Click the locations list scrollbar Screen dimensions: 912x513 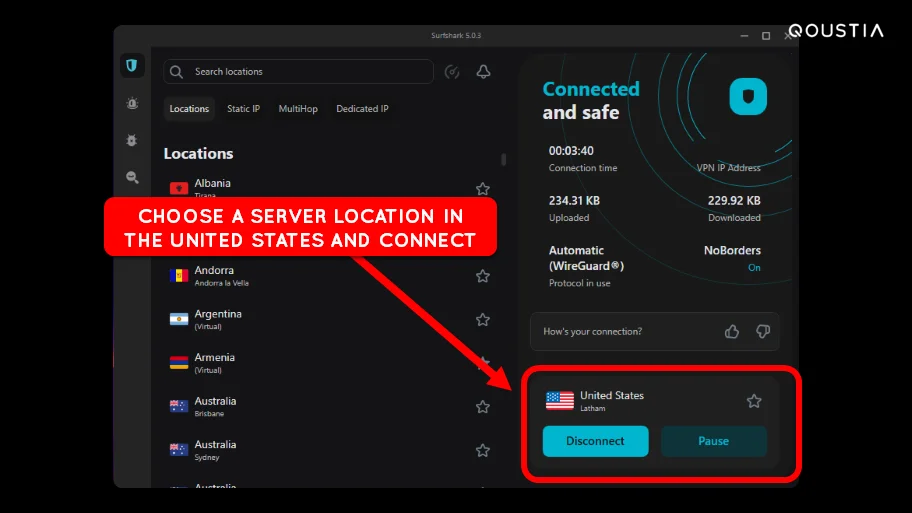point(504,159)
